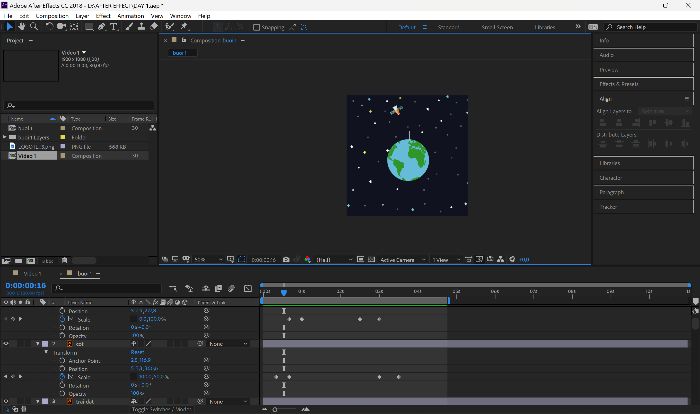Open the 1 View layout dropdown

446,259
